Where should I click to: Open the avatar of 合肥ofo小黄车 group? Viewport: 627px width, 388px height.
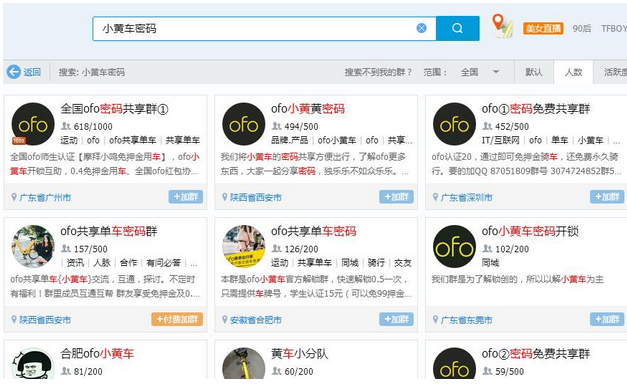click(33, 363)
